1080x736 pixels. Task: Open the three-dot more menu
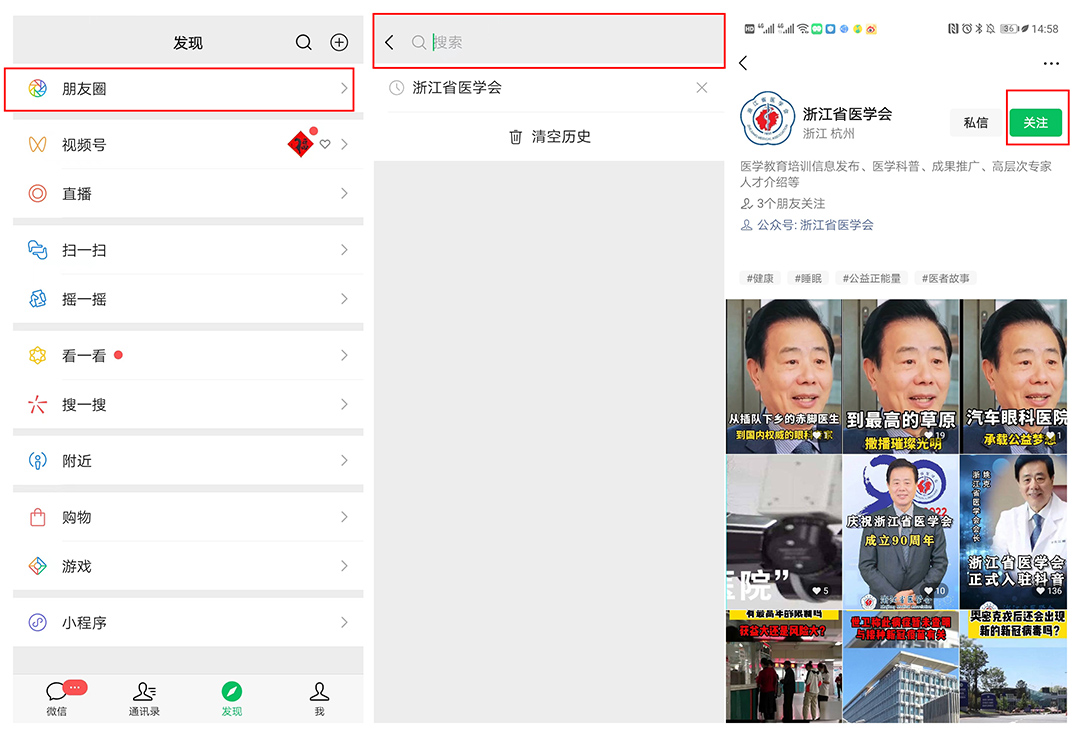pyautogui.click(x=1051, y=63)
